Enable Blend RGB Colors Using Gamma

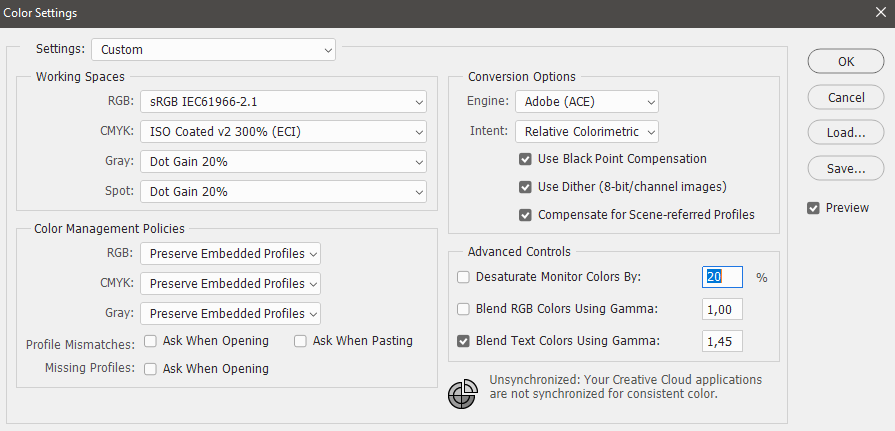click(x=463, y=309)
